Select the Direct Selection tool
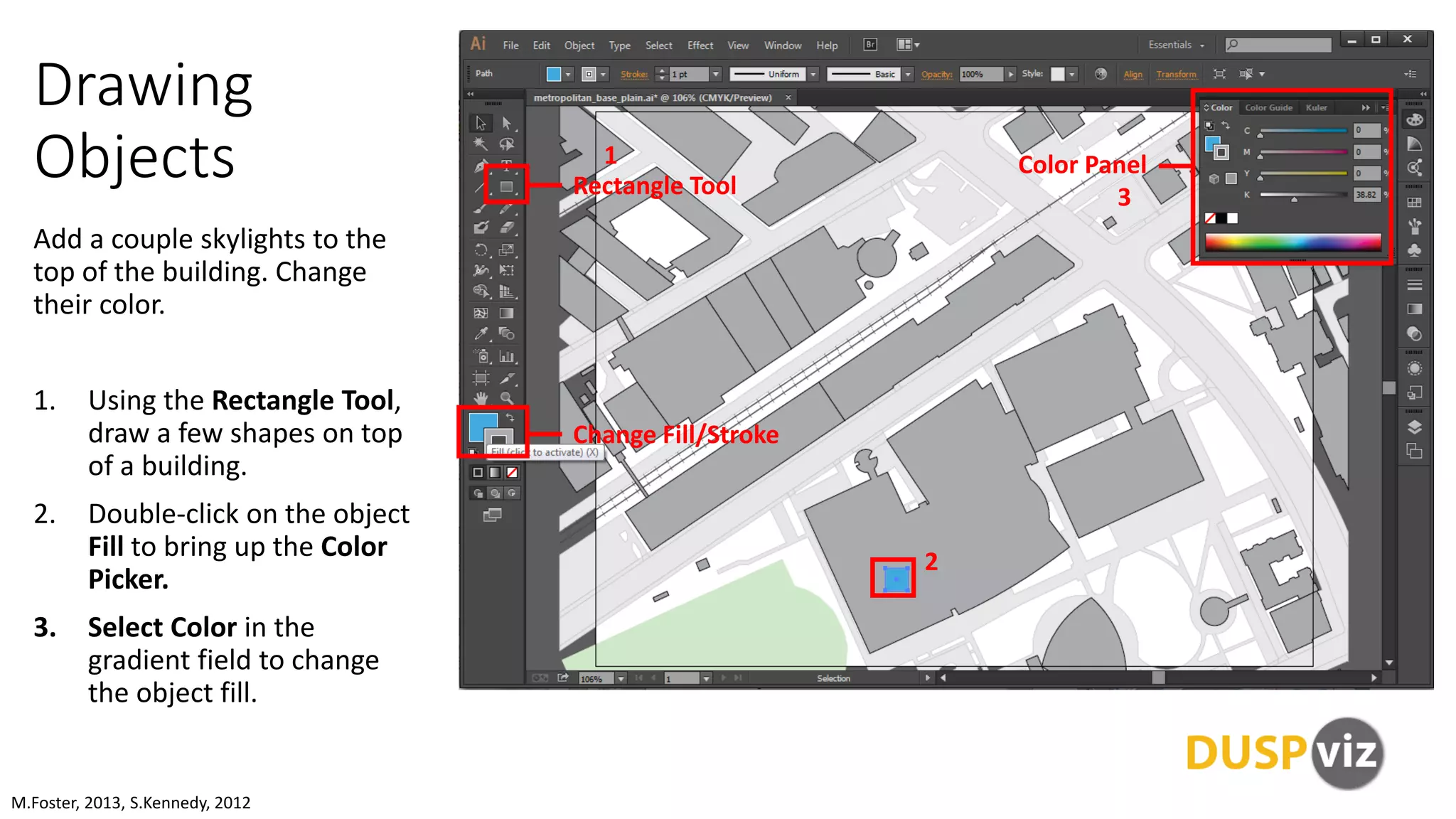Image resolution: width=1456 pixels, height=819 pixels. point(507,123)
